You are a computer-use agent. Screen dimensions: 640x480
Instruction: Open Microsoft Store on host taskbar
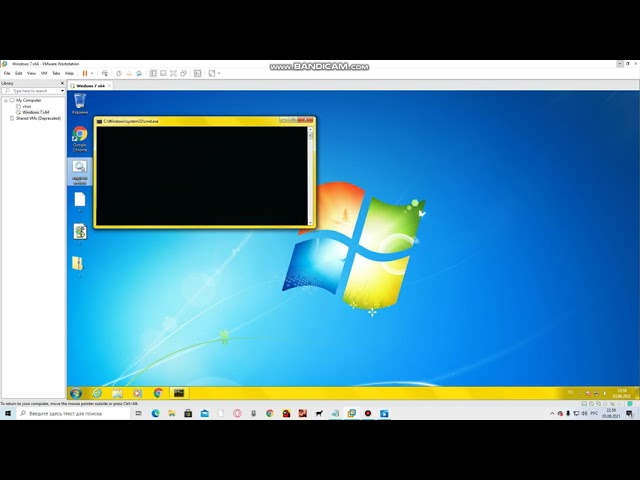[x=188, y=413]
